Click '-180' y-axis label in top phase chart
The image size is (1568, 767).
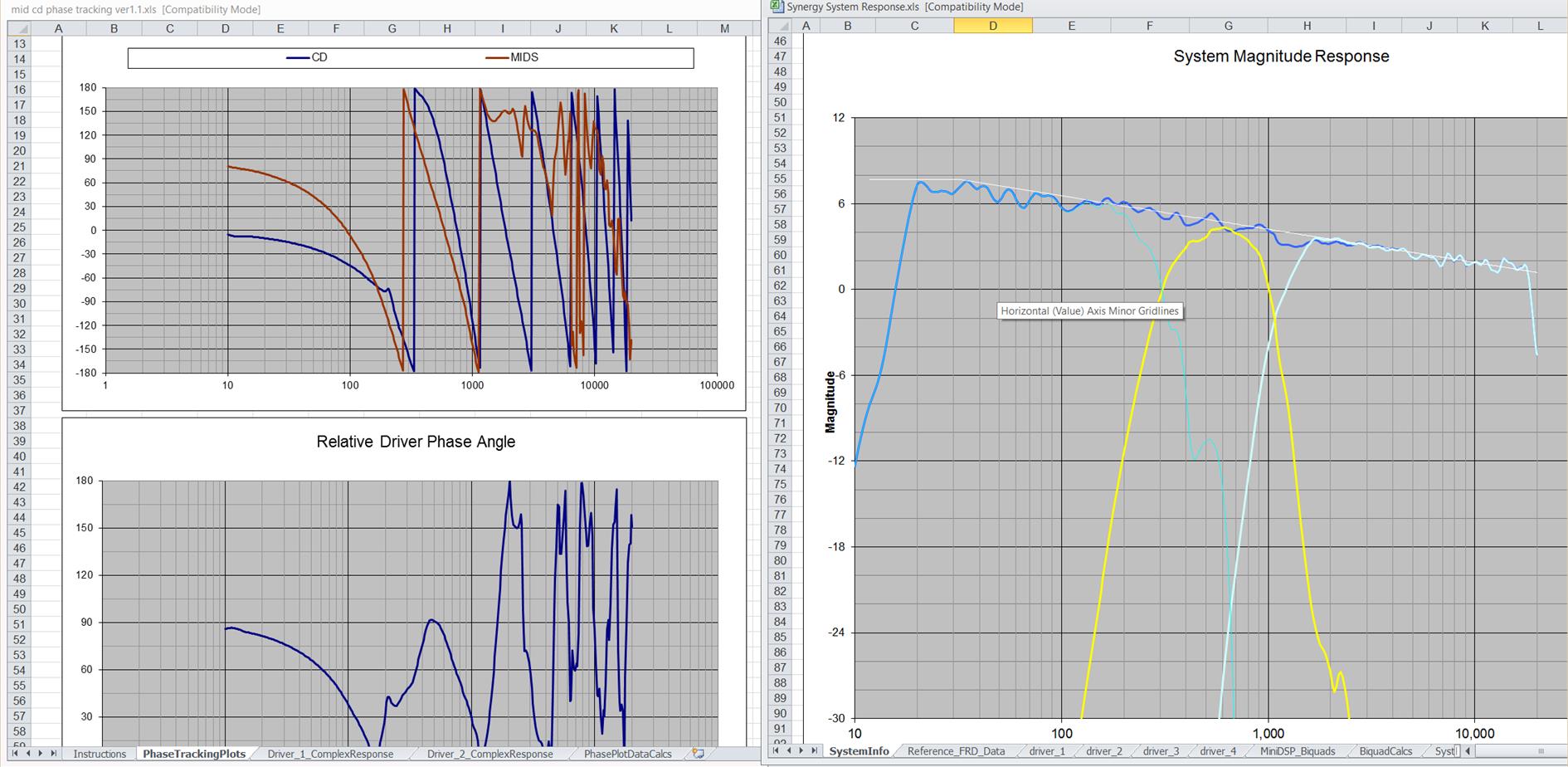pos(86,373)
